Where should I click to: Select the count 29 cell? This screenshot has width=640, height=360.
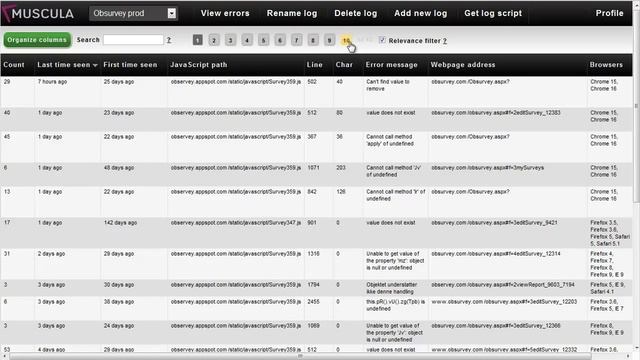7,82
